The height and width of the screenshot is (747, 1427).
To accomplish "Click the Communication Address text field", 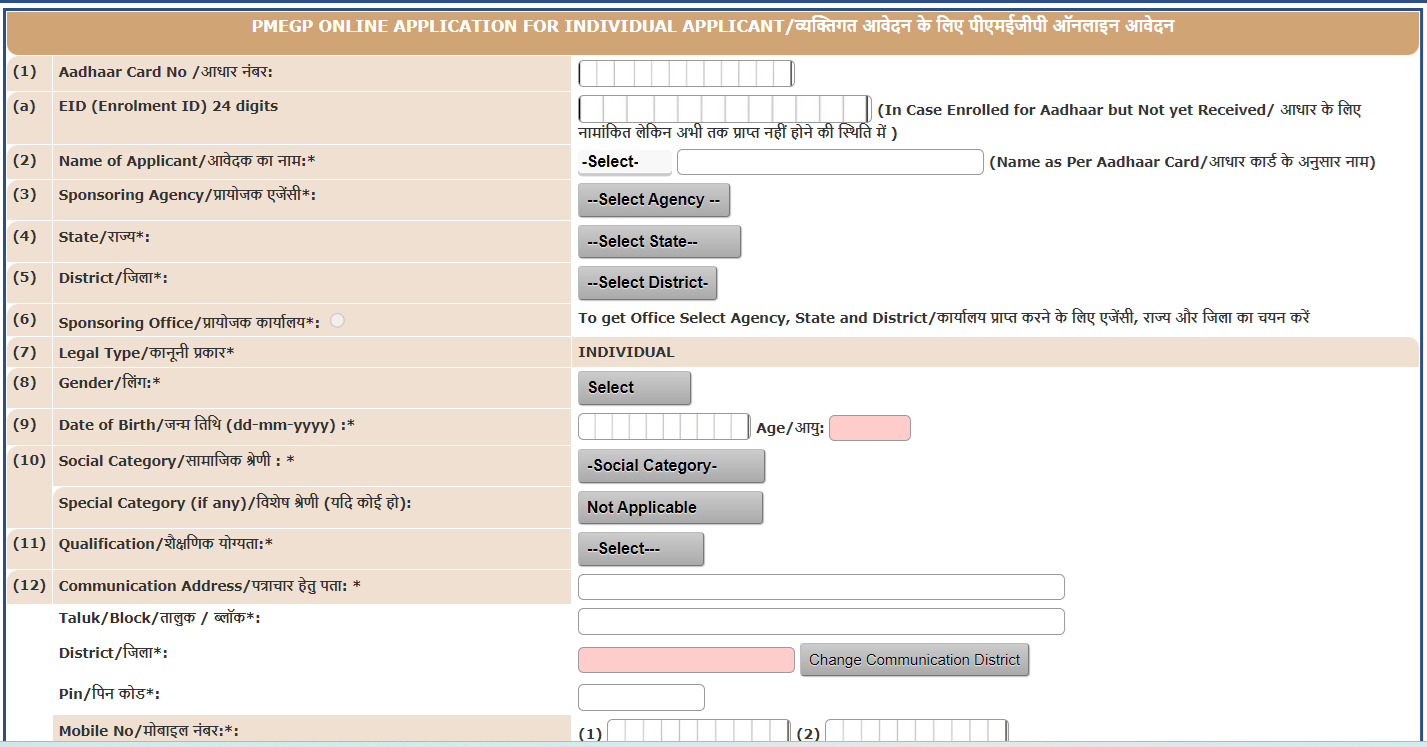I will pos(821,587).
